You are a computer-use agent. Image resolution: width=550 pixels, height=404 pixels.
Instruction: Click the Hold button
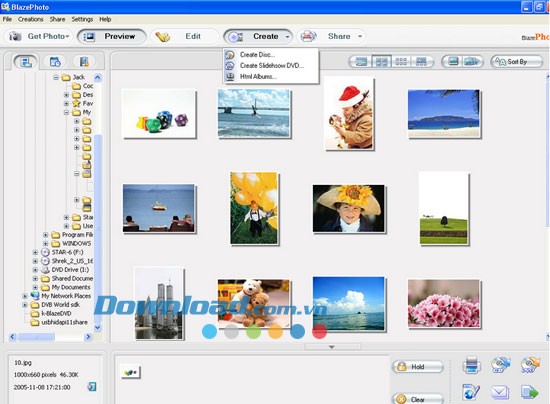click(x=417, y=367)
